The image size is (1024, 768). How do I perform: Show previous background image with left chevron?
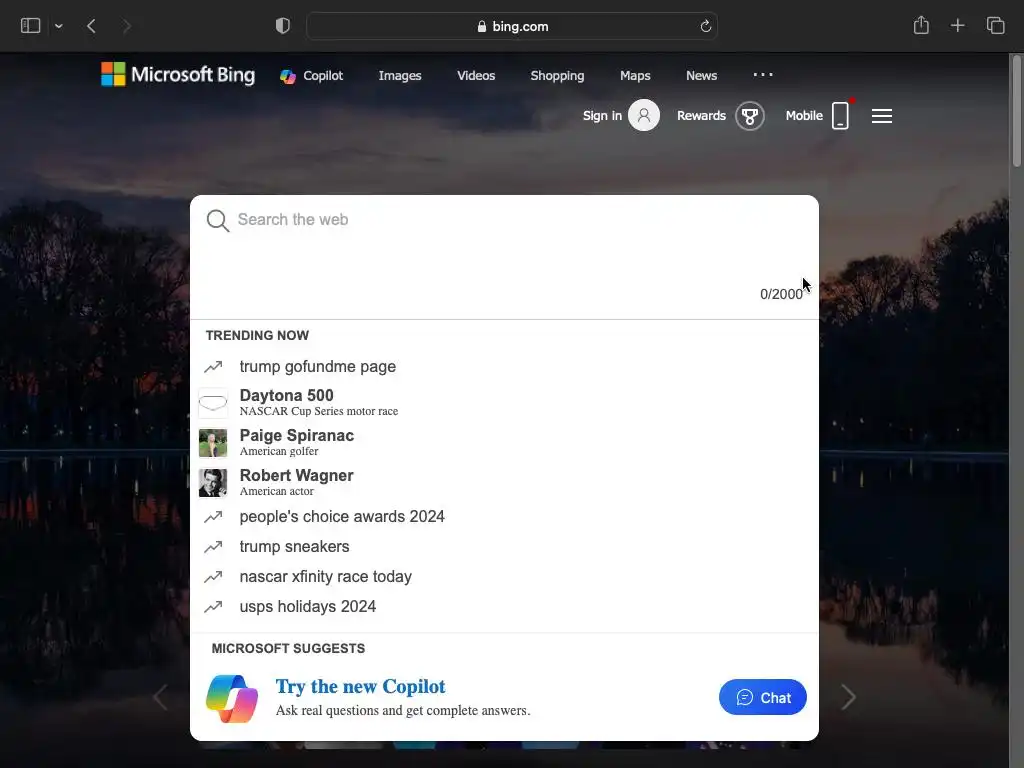coord(161,697)
